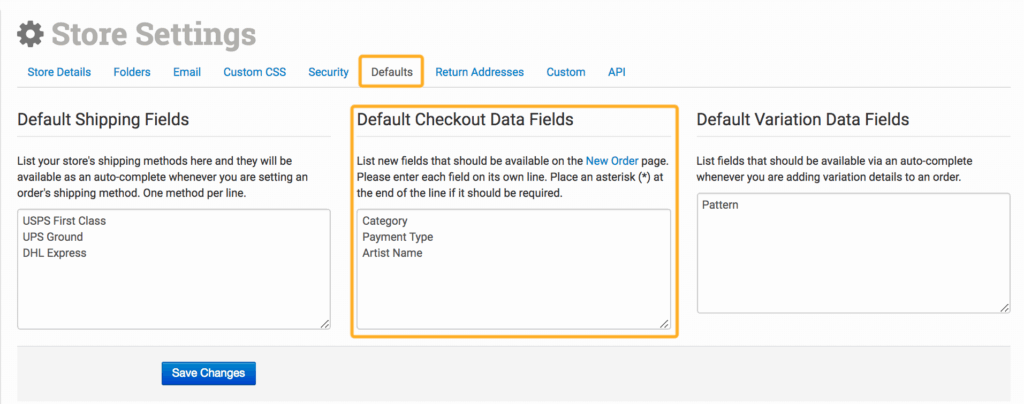The image size is (1024, 404).
Task: Click the checkout data fields textarea resize handle
Action: pos(665,323)
